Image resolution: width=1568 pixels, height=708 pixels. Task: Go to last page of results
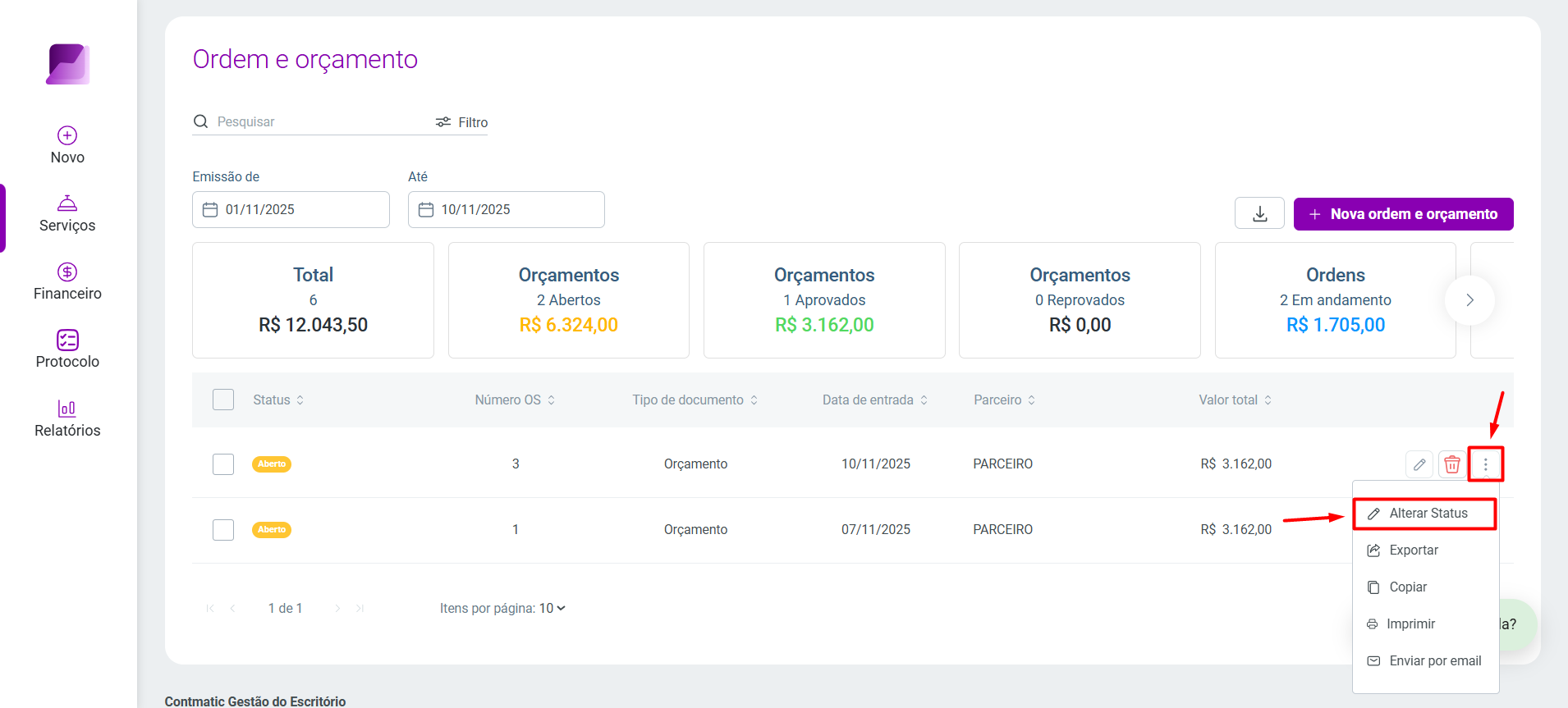click(360, 608)
